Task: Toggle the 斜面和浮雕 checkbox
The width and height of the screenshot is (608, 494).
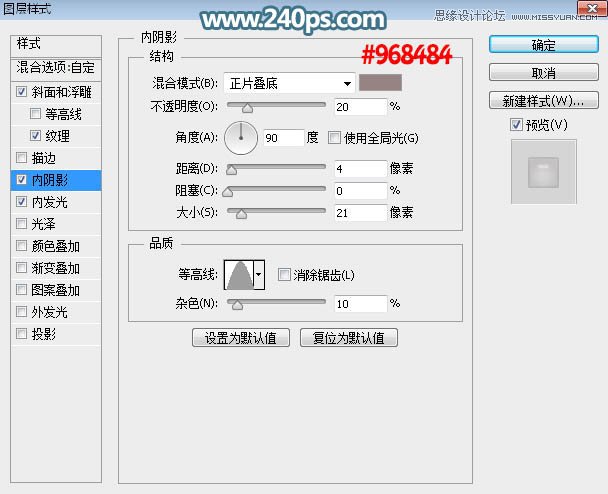Action: 21,92
